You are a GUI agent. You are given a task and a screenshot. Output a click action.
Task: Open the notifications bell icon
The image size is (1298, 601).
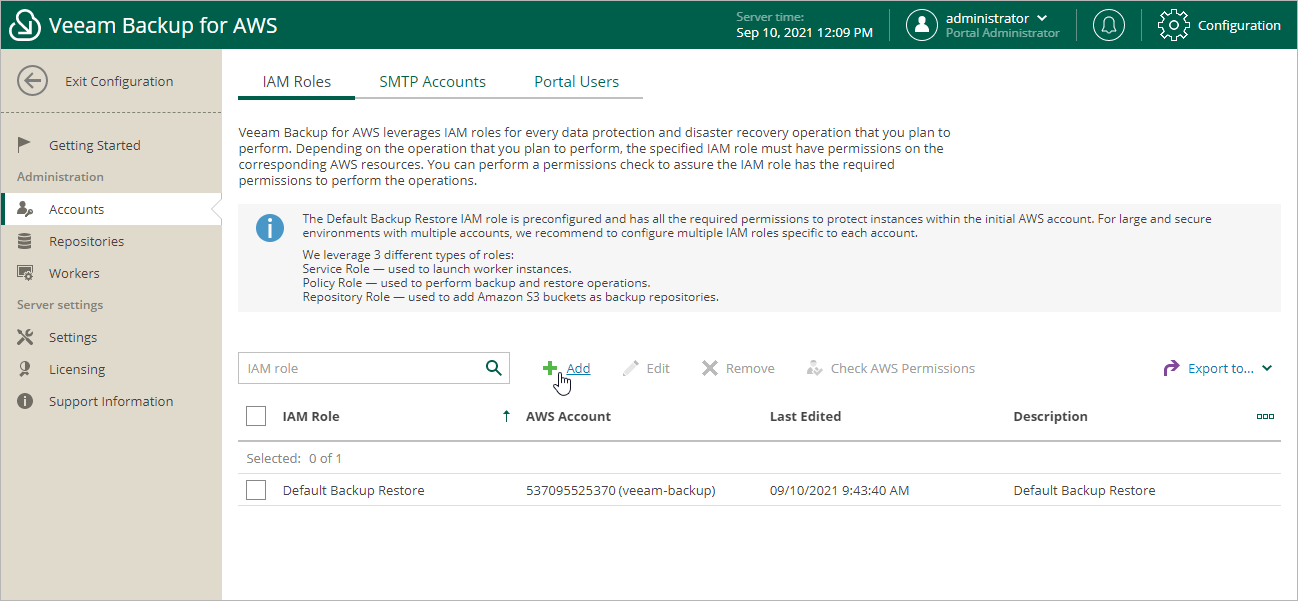(1108, 26)
